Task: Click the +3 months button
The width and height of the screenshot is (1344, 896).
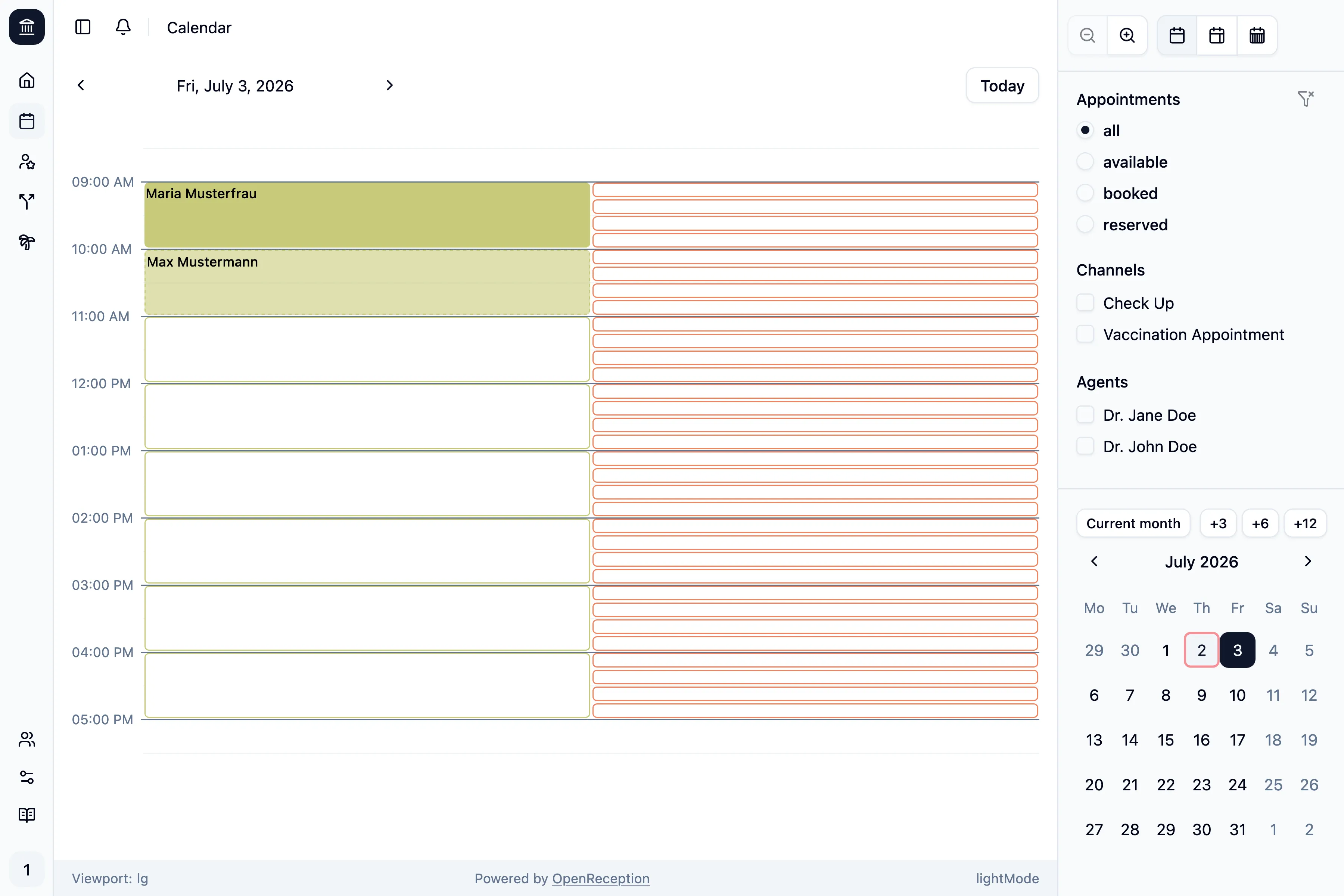Action: click(1218, 523)
